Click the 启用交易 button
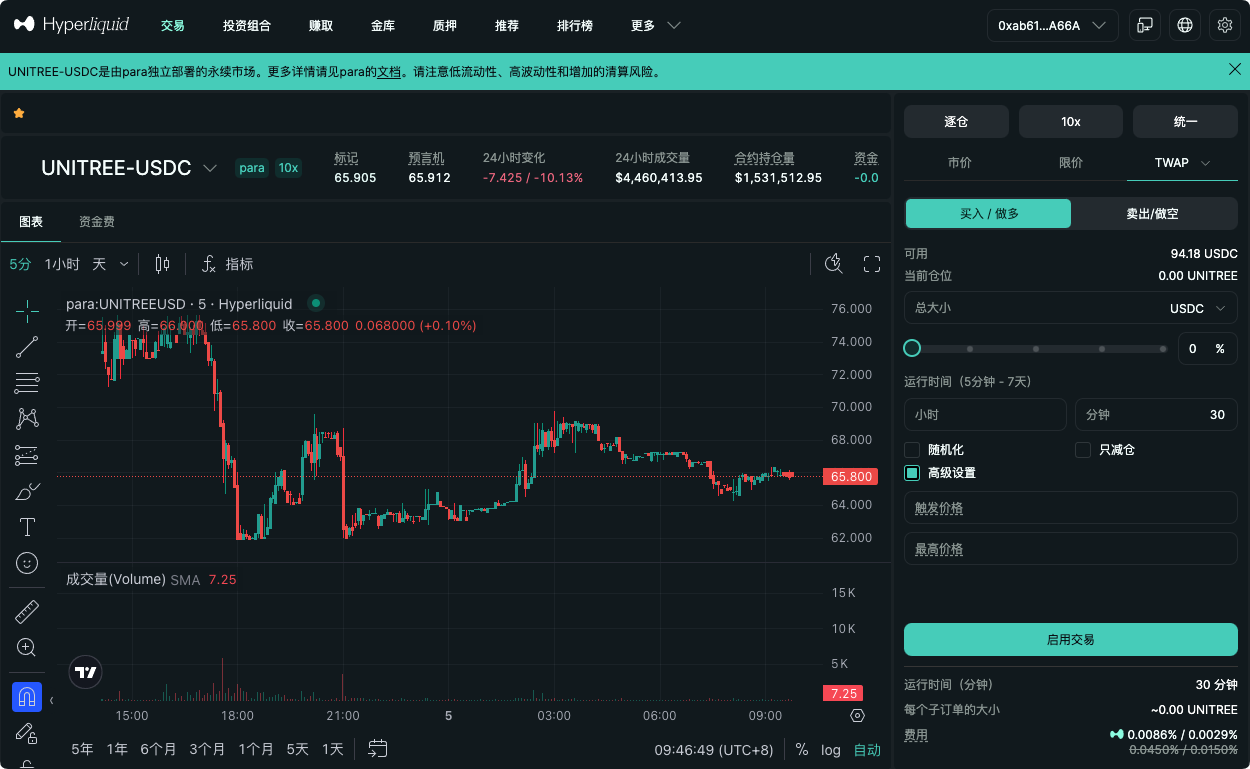 (1071, 639)
